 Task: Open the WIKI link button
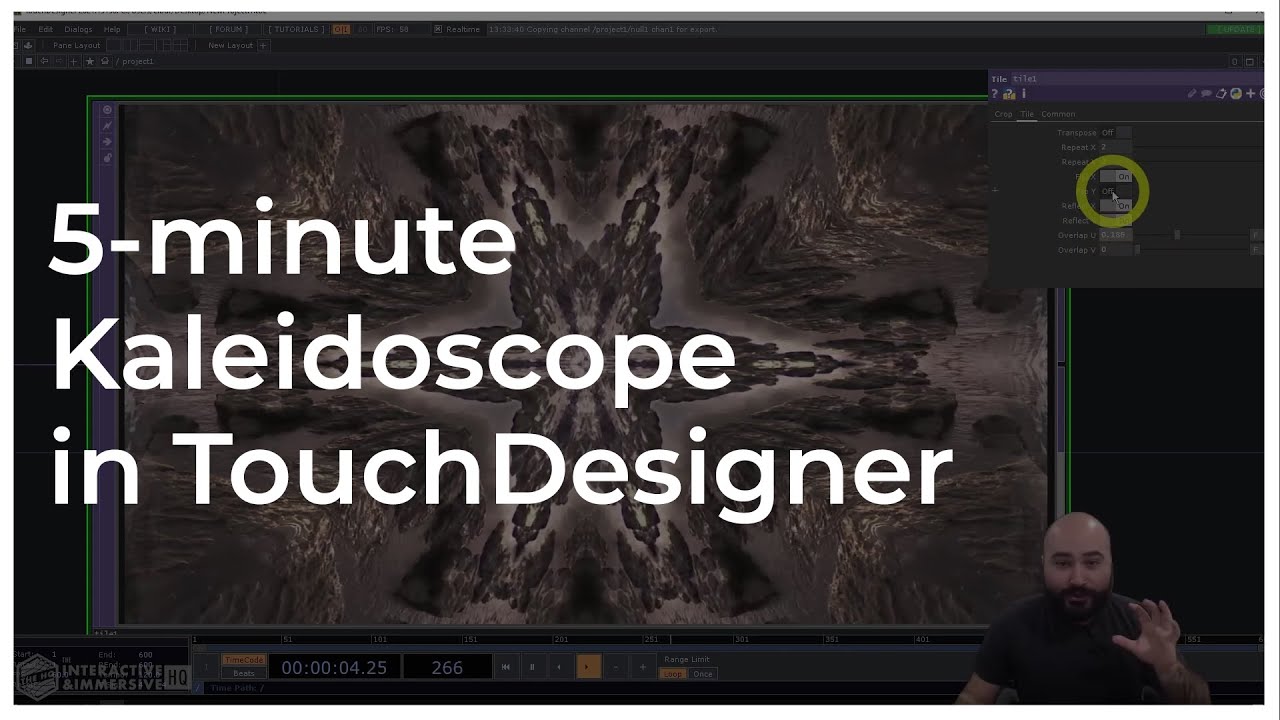coord(160,29)
